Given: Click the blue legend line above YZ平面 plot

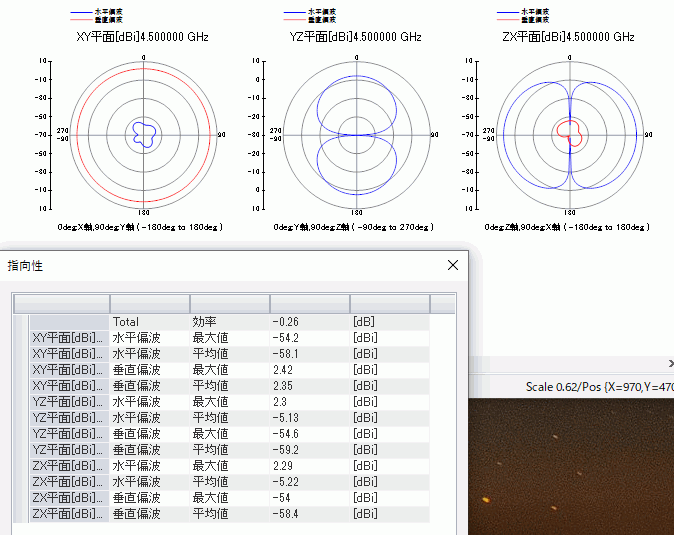Looking at the screenshot, I should coord(294,11).
